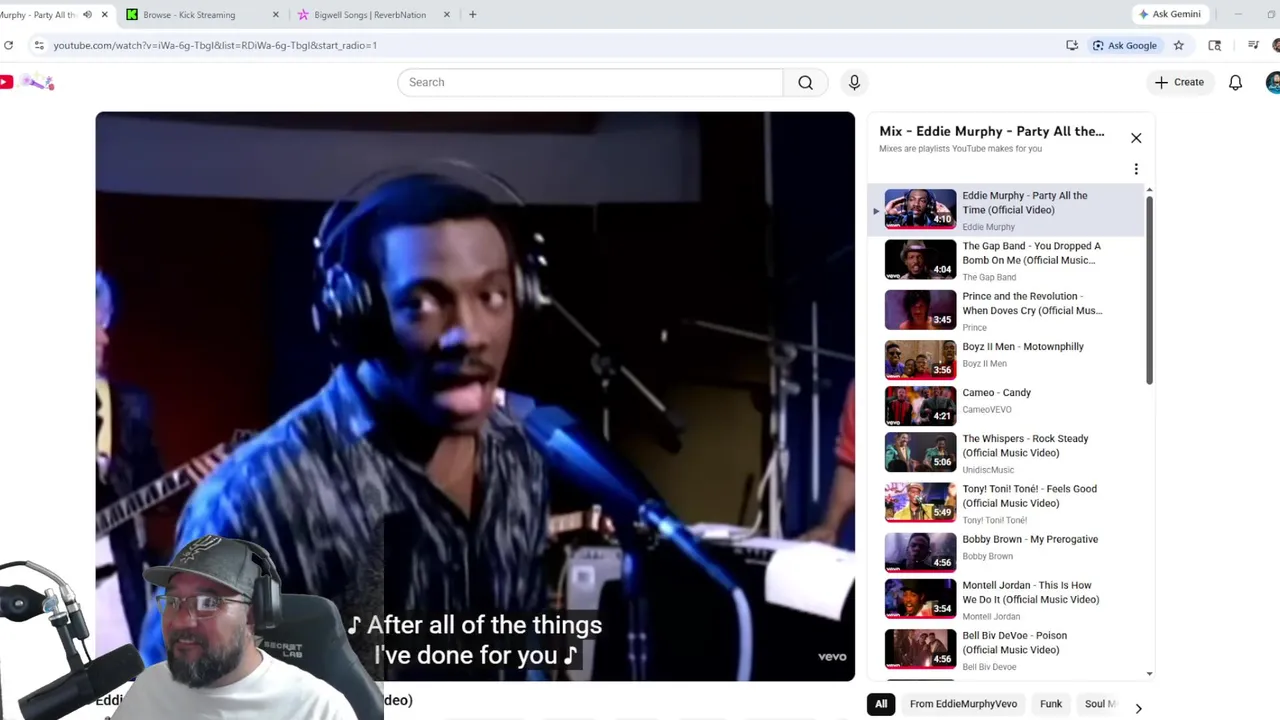Screen dimensions: 1280x720
Task: Click Ask Gemini button
Action: 1169,14
